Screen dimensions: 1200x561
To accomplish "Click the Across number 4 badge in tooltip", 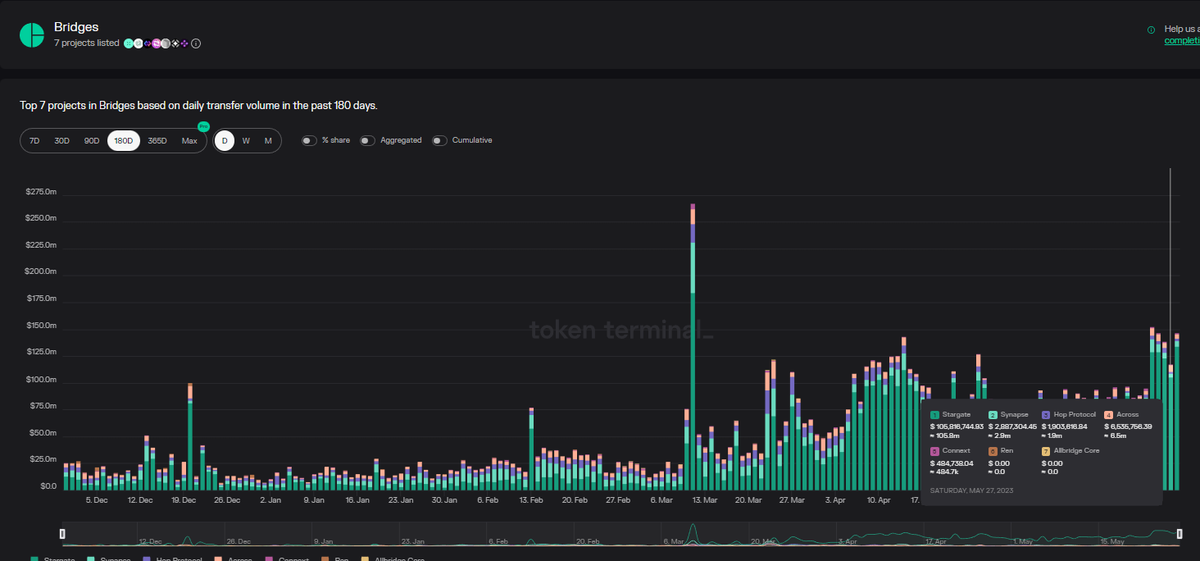I will pyautogui.click(x=1108, y=414).
